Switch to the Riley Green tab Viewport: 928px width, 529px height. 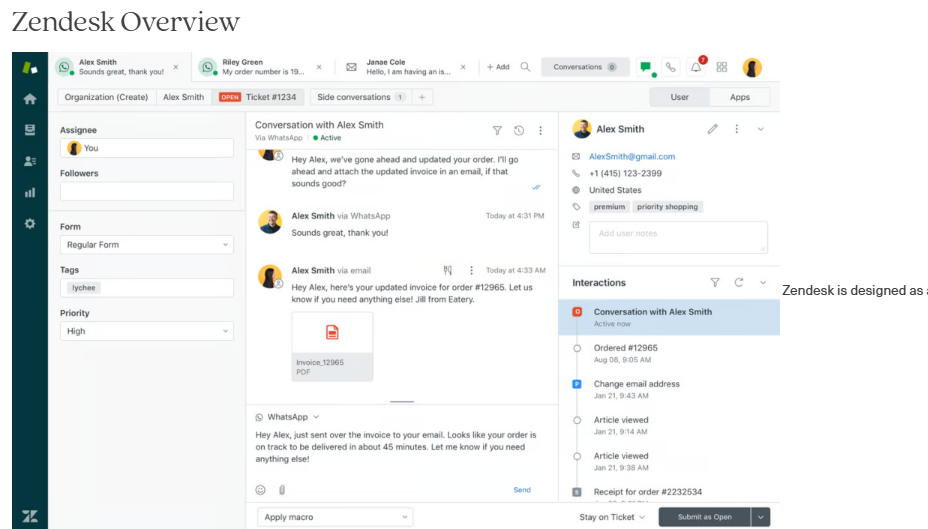[263, 67]
